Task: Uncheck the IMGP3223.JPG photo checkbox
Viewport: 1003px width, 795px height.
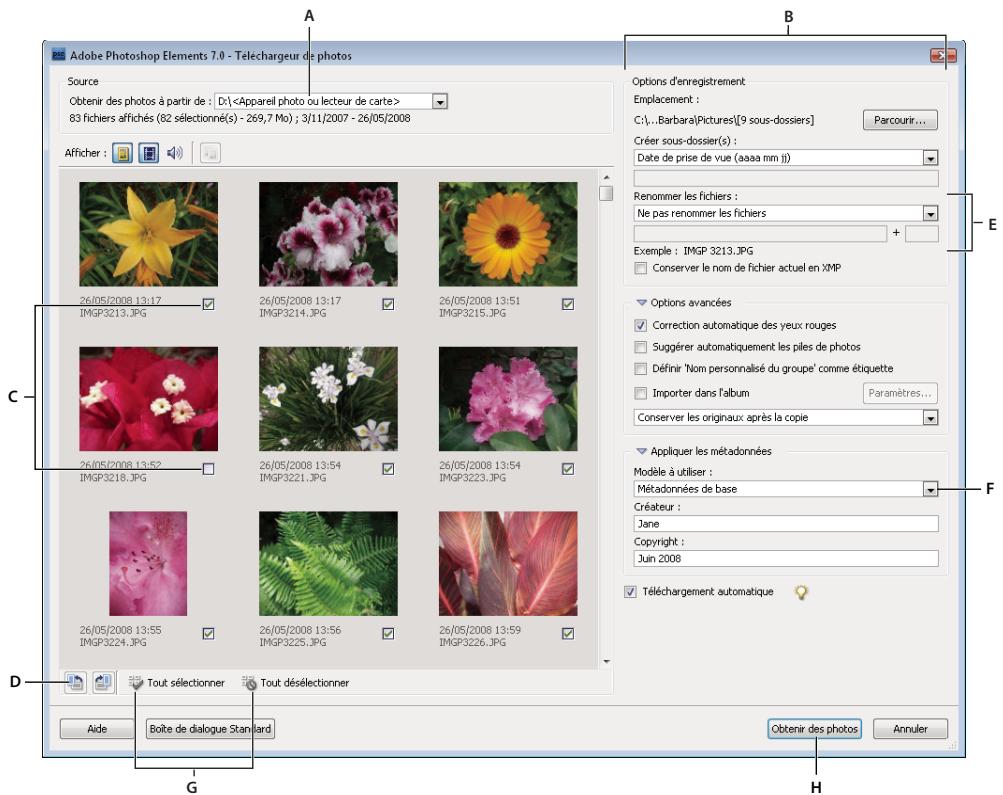Action: [x=568, y=469]
